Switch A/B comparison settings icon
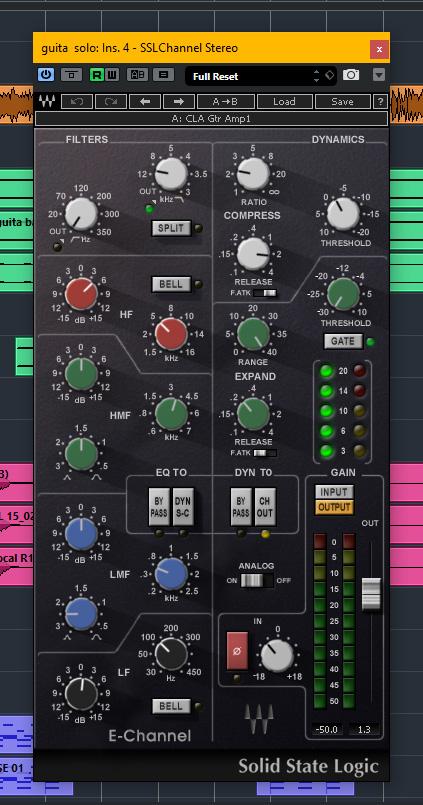Viewport: 423px width, 805px height. point(137,75)
